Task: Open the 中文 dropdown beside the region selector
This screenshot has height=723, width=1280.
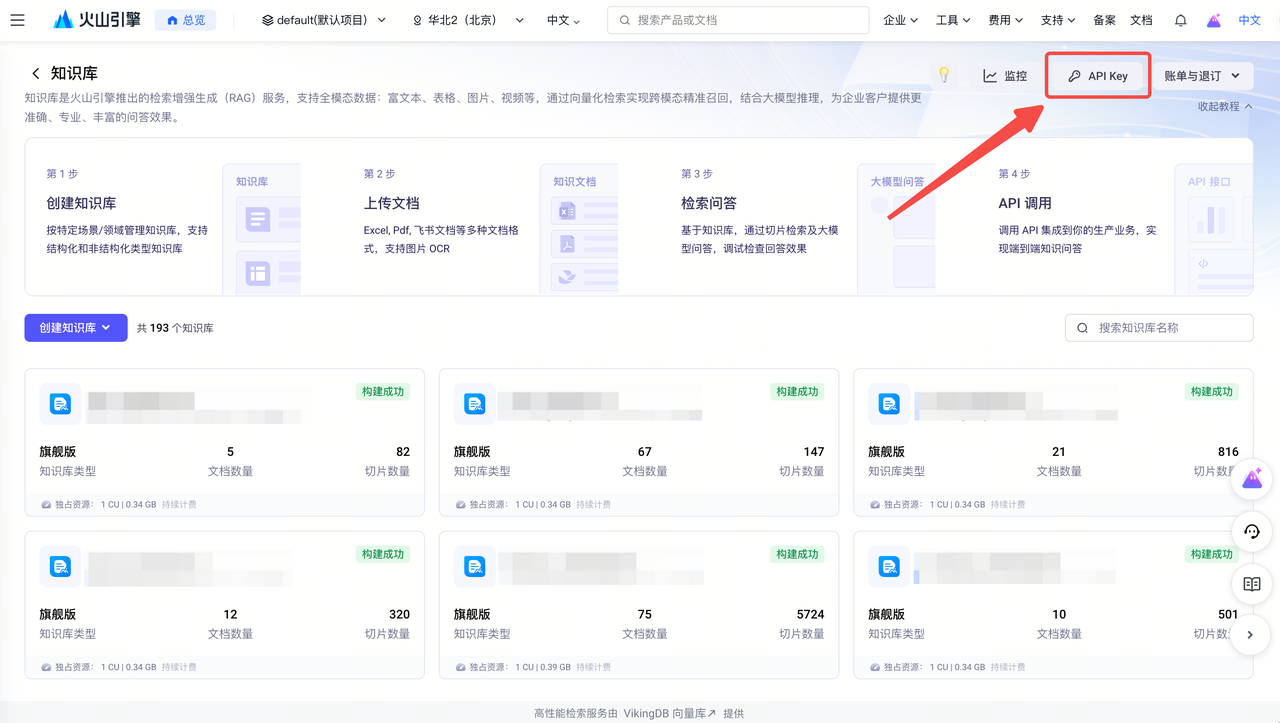Action: (x=563, y=20)
